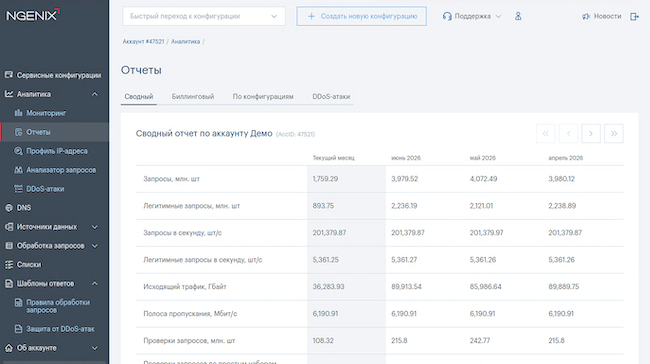Click Сводный отчет по аккаунту Демо heading
This screenshot has width=650, height=364.
point(204,133)
